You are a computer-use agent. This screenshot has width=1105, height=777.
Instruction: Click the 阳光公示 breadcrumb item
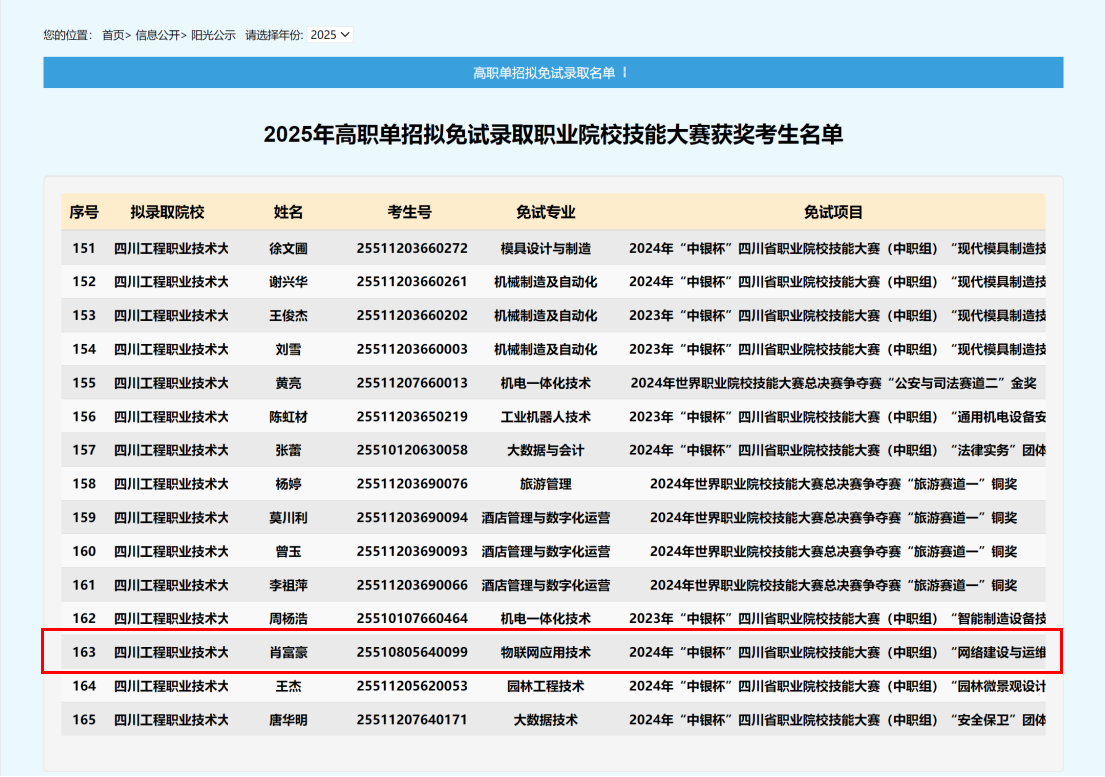coord(214,35)
